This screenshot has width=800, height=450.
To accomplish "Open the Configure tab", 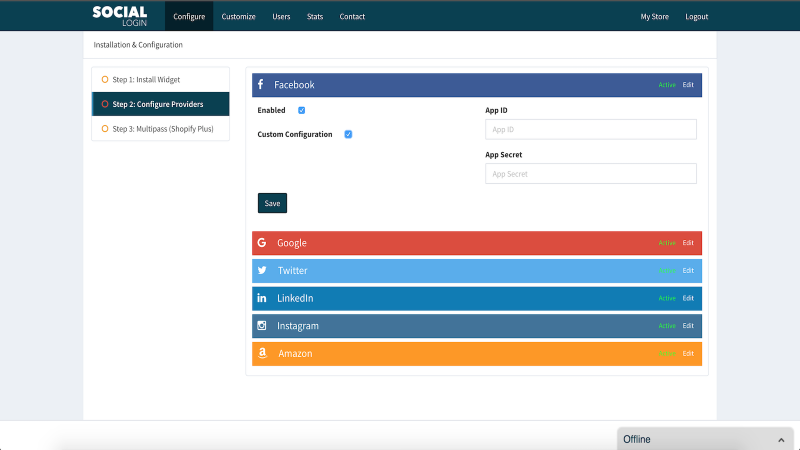I will 189,16.
